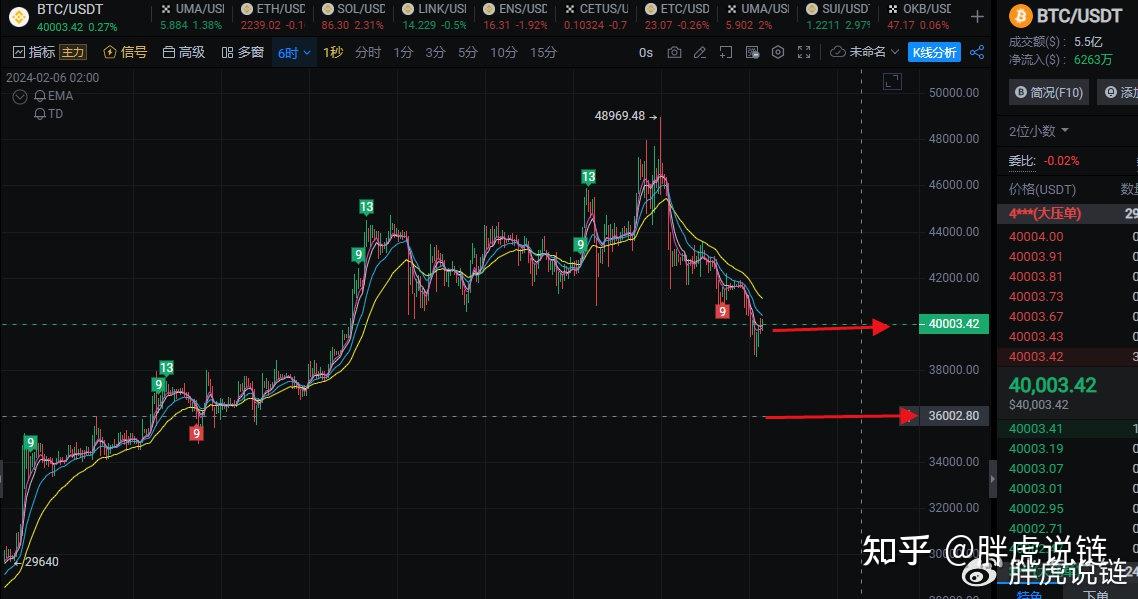Select the 1秒 timeframe
1138x599 pixels.
point(333,52)
